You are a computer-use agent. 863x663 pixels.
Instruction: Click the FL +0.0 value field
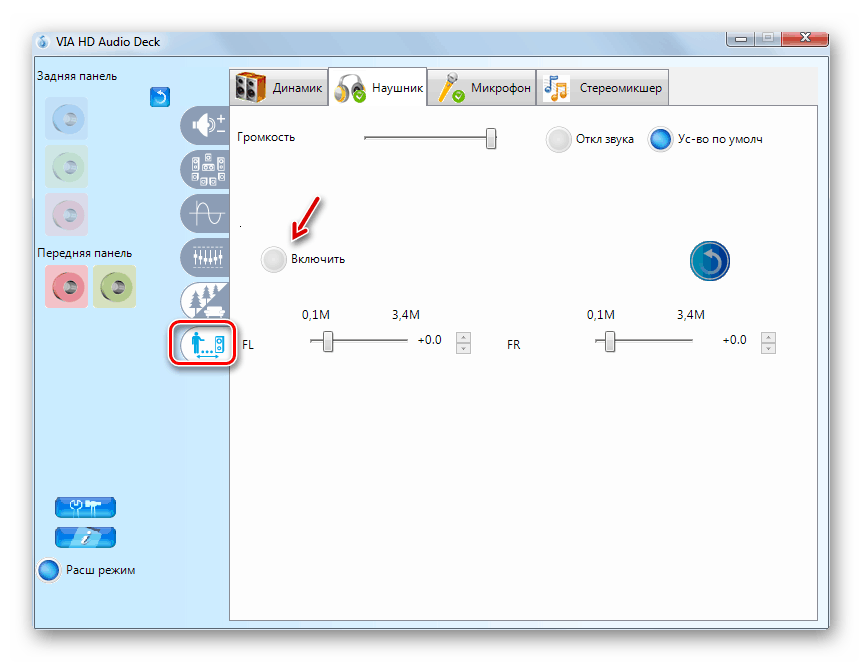click(x=430, y=340)
